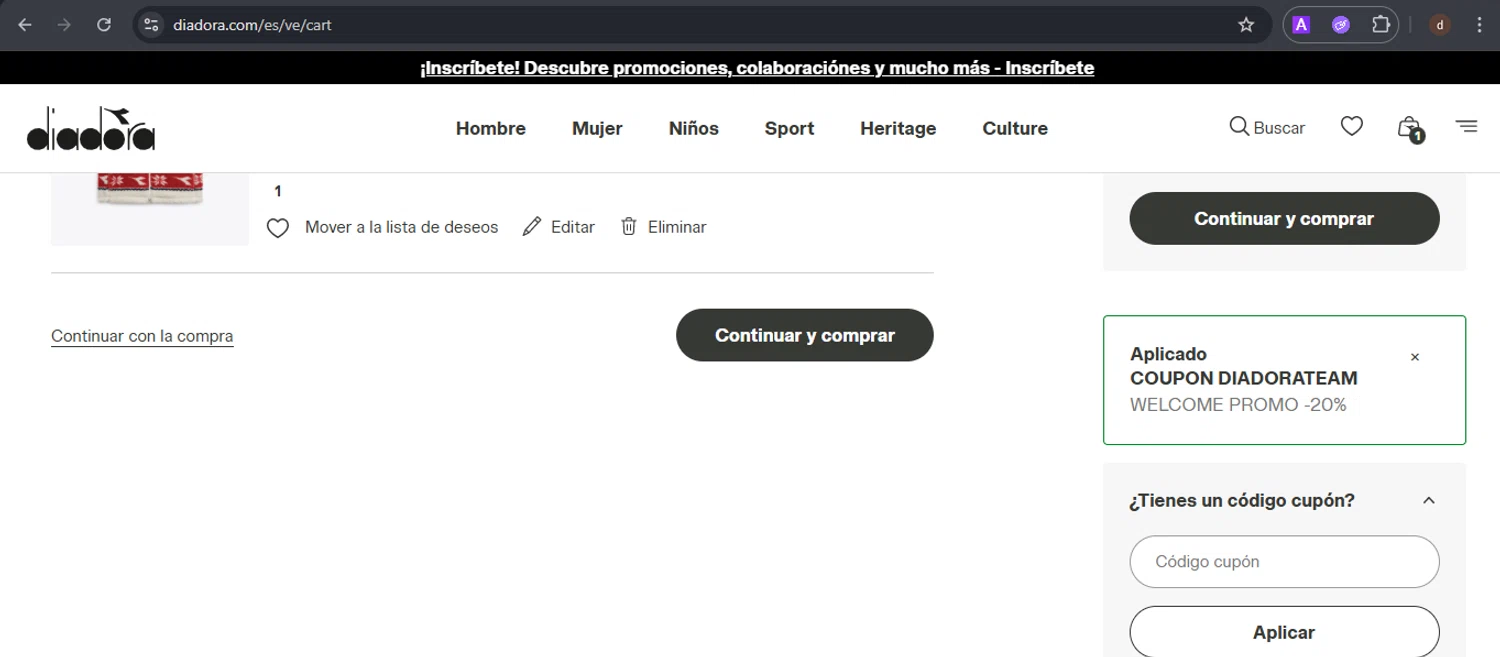The height and width of the screenshot is (657, 1500).
Task: Open the Sport menu
Action: [x=790, y=128]
